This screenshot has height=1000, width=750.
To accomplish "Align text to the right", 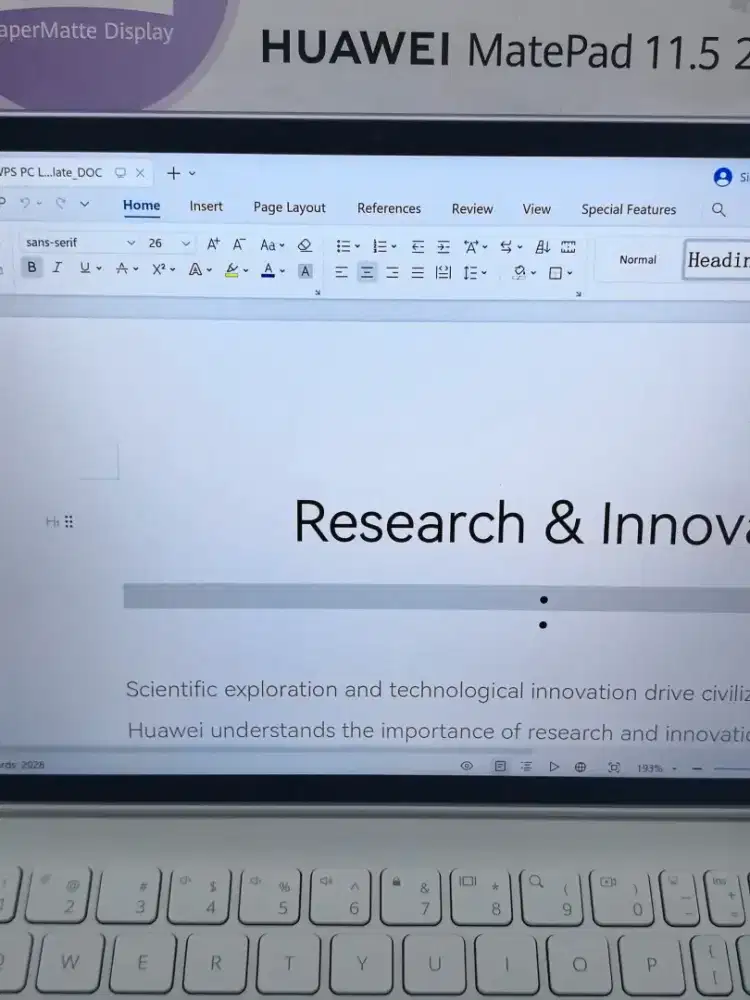I will (392, 273).
